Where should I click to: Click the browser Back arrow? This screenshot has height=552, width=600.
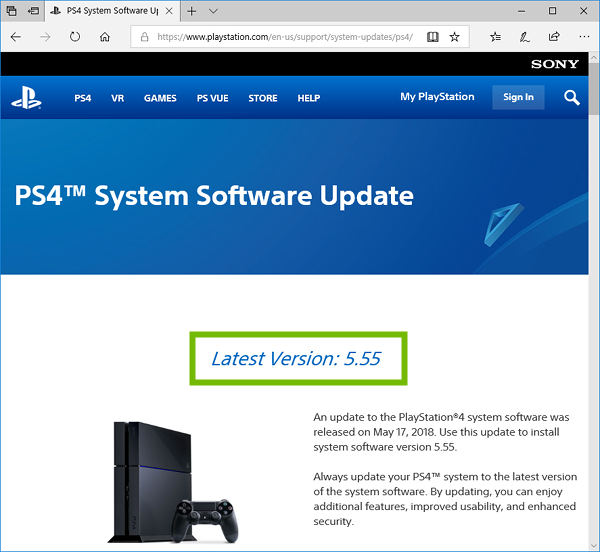coord(16,37)
